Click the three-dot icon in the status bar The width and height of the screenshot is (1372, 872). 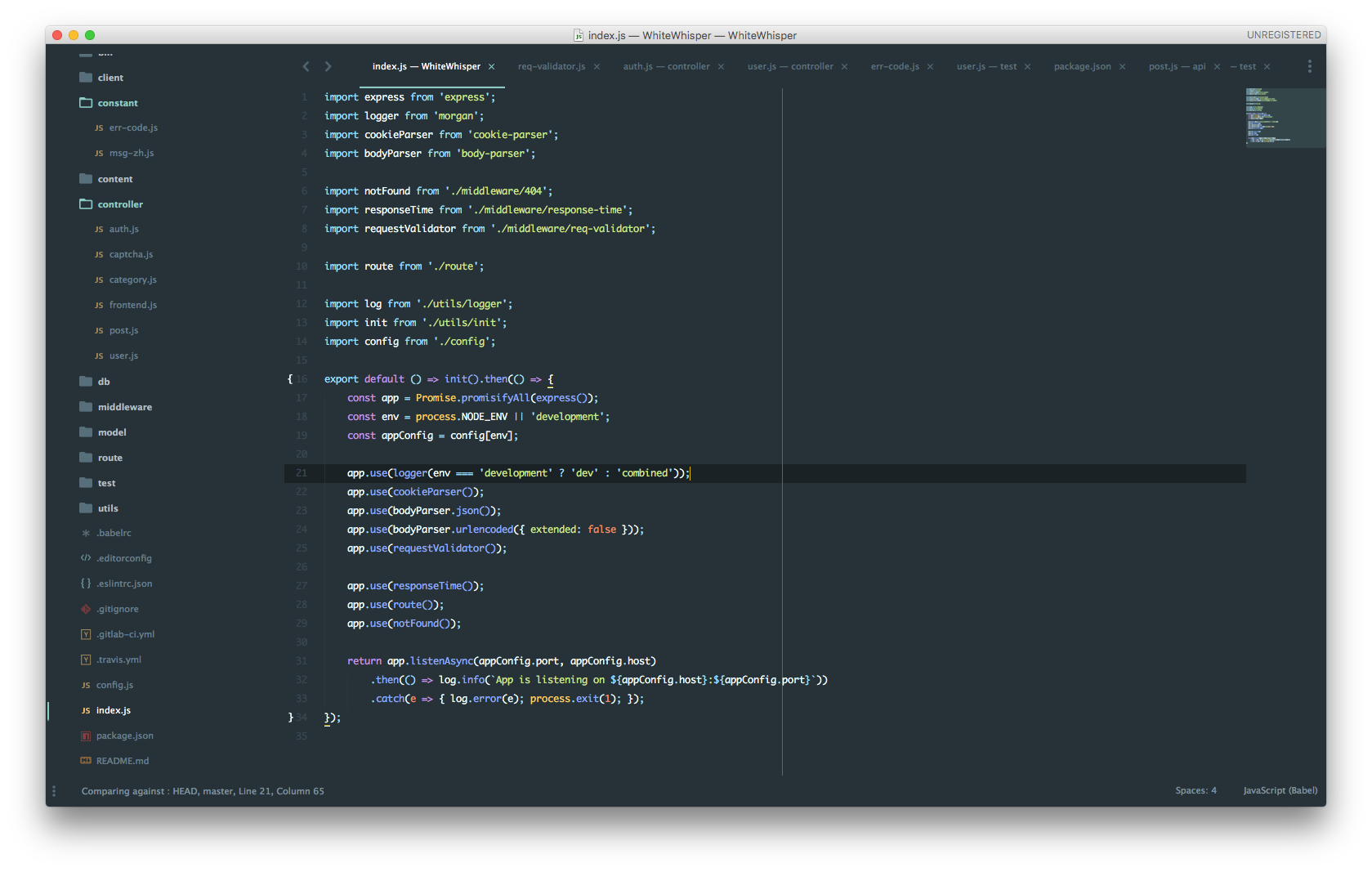point(54,791)
